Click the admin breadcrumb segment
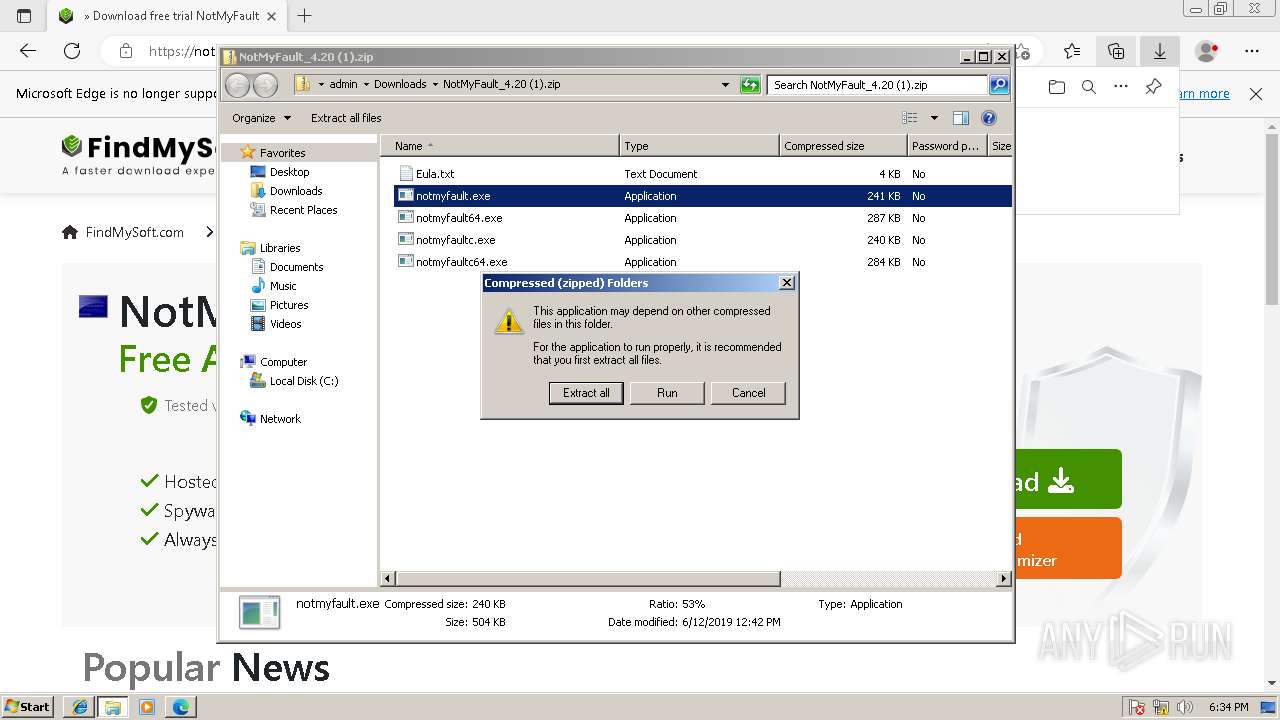This screenshot has height=720, width=1280. click(x=343, y=85)
